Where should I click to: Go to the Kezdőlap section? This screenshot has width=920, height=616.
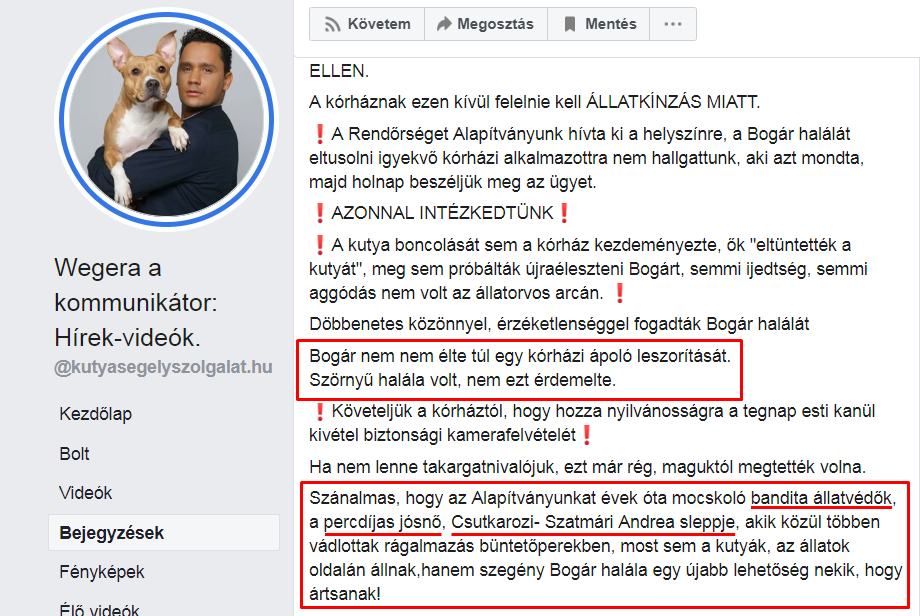pos(96,414)
